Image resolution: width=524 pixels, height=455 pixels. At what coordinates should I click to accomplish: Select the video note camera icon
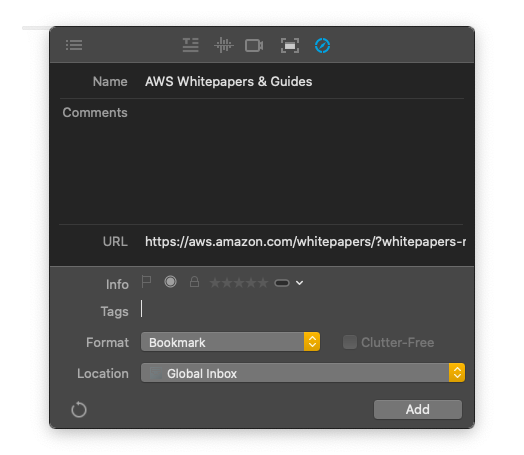pos(254,45)
